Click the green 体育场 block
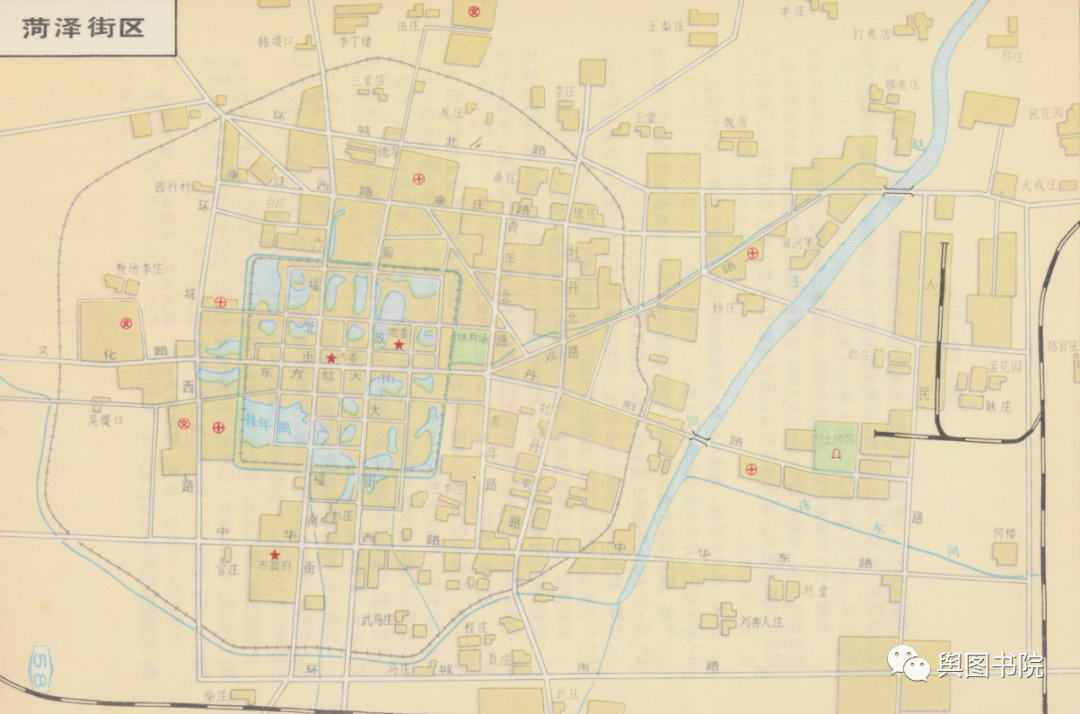 [470, 348]
